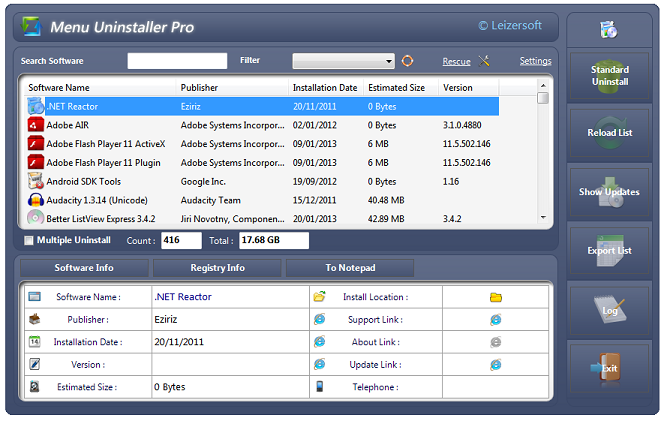The width and height of the screenshot is (664, 421).
Task: Click the tools icon next to Rescue
Action: pos(484,61)
